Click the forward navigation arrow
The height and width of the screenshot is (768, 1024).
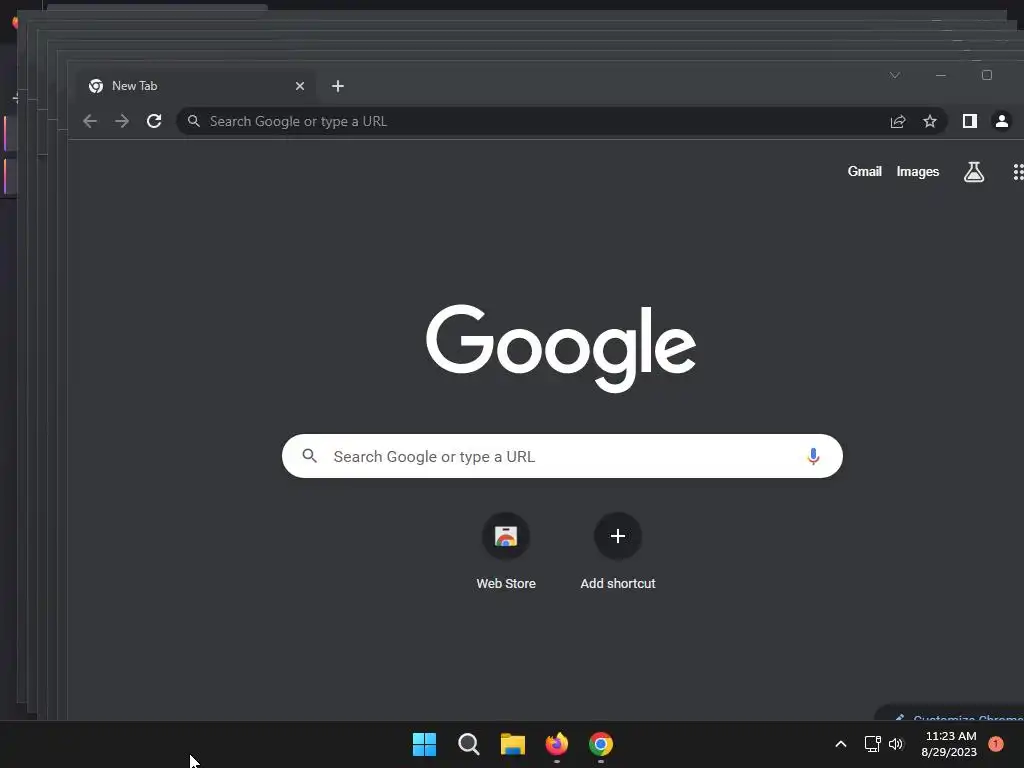(122, 121)
